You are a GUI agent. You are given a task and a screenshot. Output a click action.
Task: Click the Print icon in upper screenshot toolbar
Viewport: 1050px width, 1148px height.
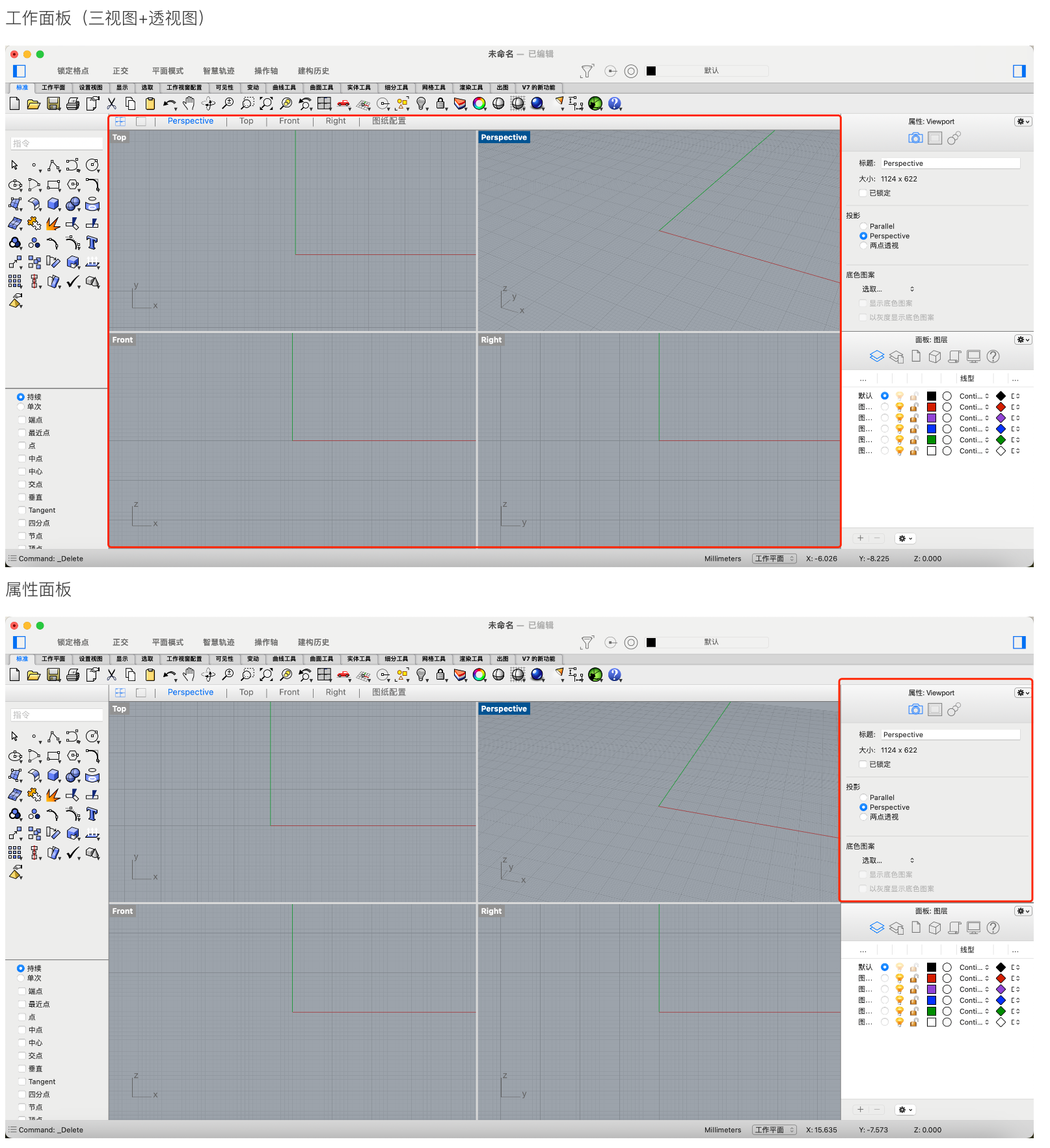click(73, 103)
